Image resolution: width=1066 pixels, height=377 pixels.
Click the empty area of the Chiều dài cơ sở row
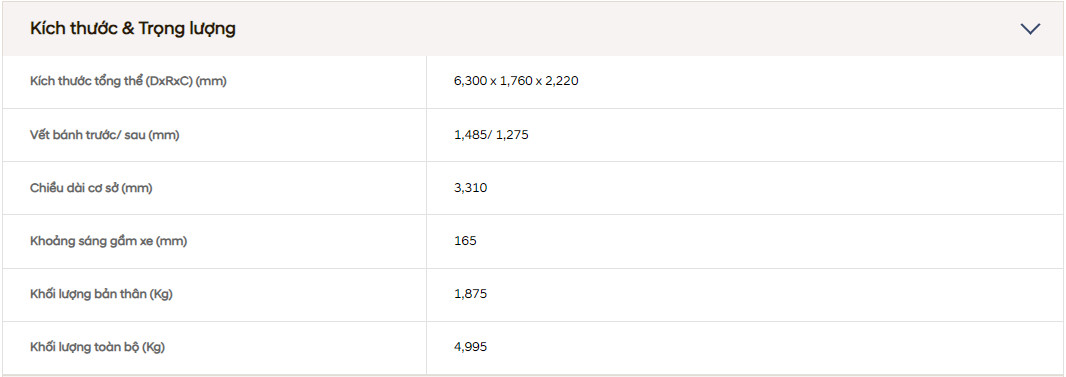[x=775, y=188]
